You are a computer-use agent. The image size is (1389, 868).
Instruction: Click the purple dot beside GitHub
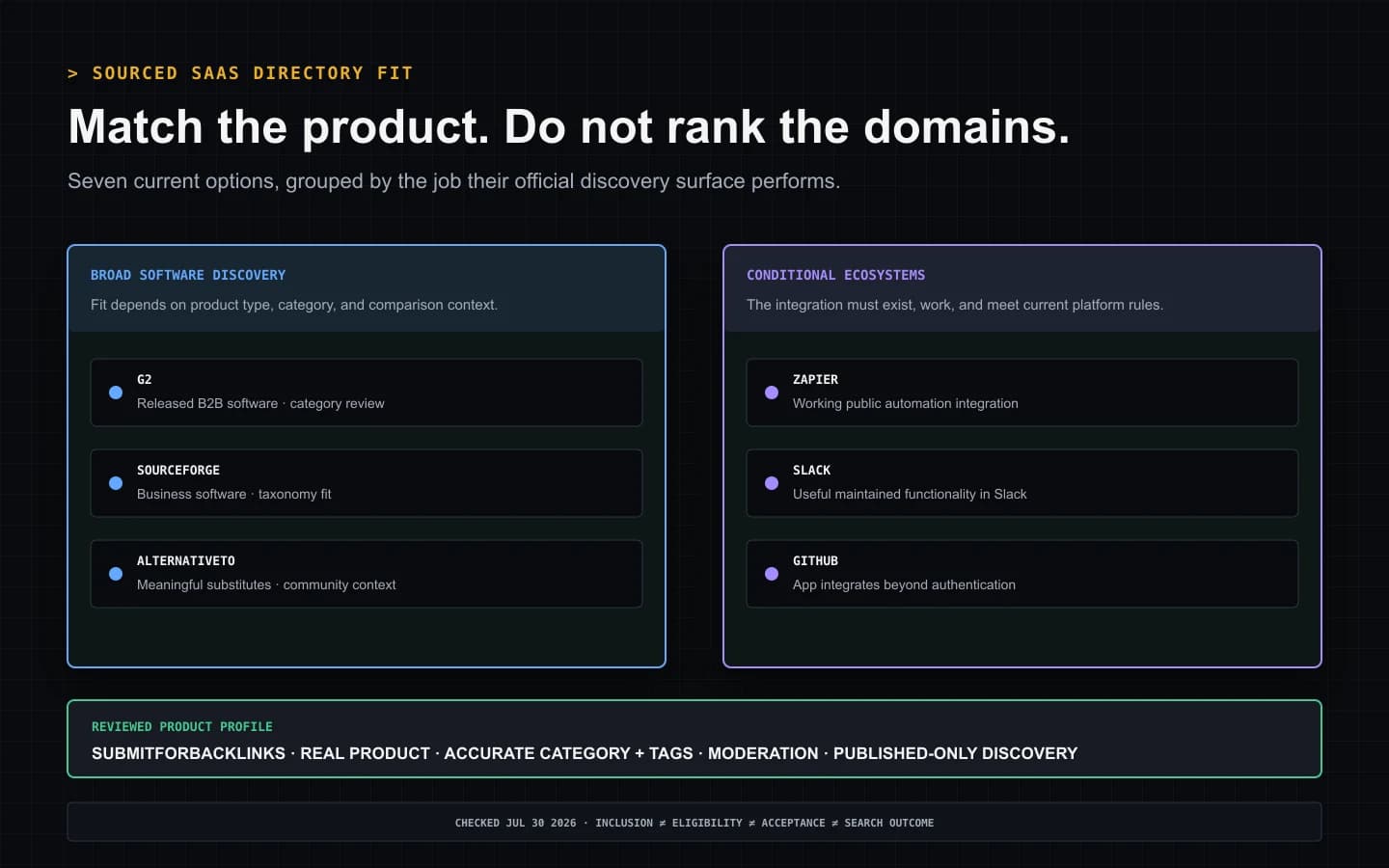pos(772,574)
